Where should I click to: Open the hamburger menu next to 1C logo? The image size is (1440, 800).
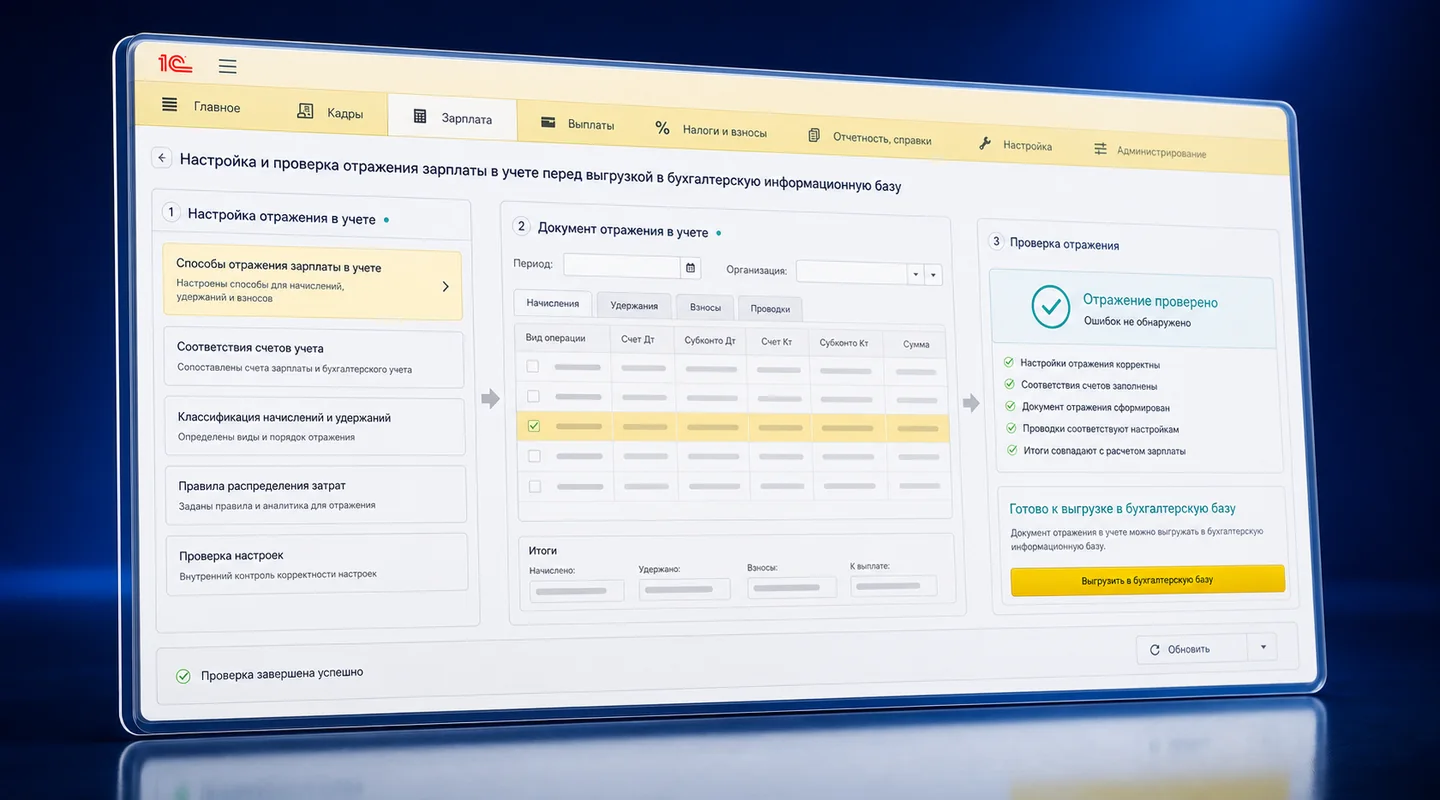pyautogui.click(x=228, y=67)
